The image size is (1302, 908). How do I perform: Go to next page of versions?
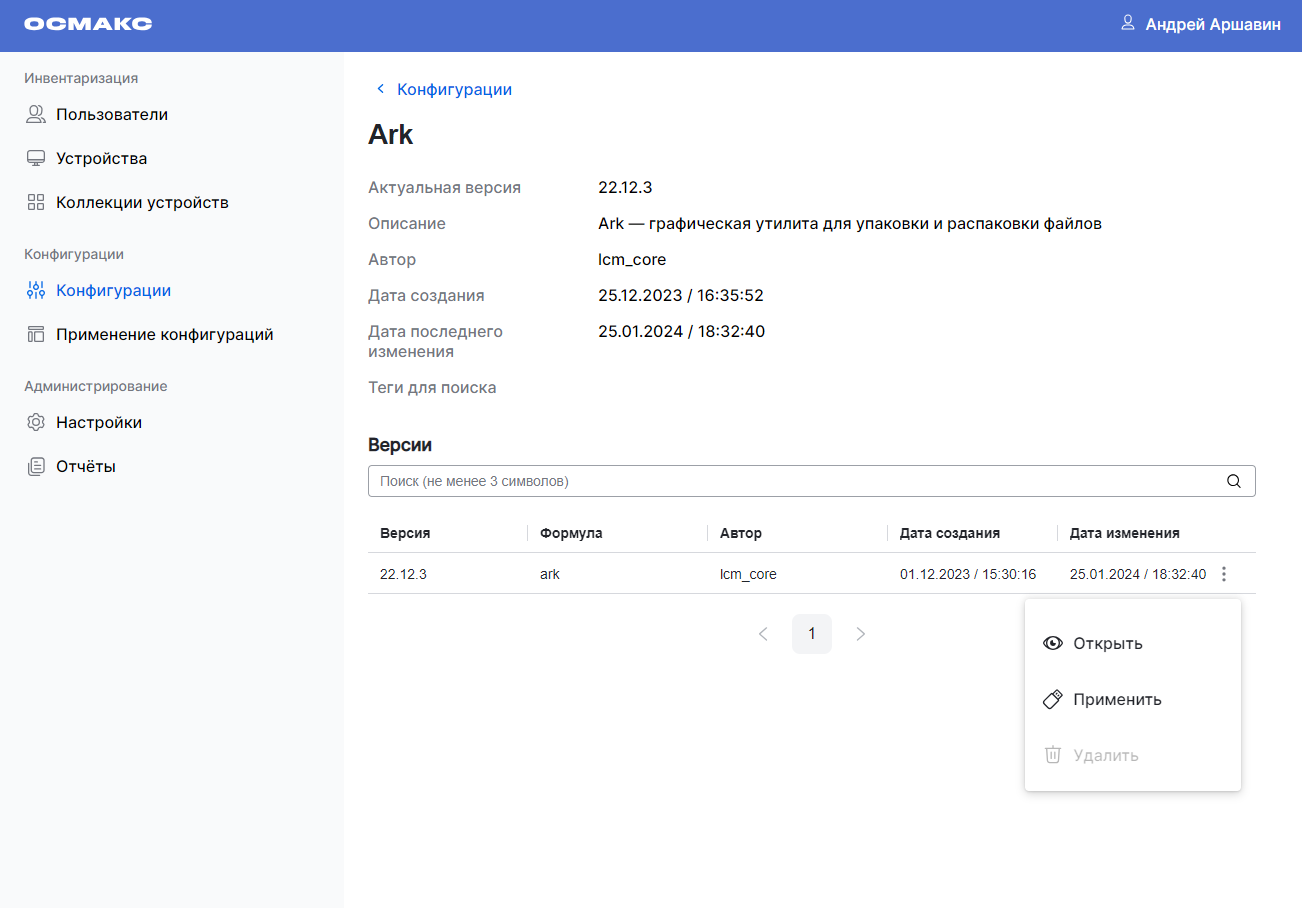coord(860,634)
